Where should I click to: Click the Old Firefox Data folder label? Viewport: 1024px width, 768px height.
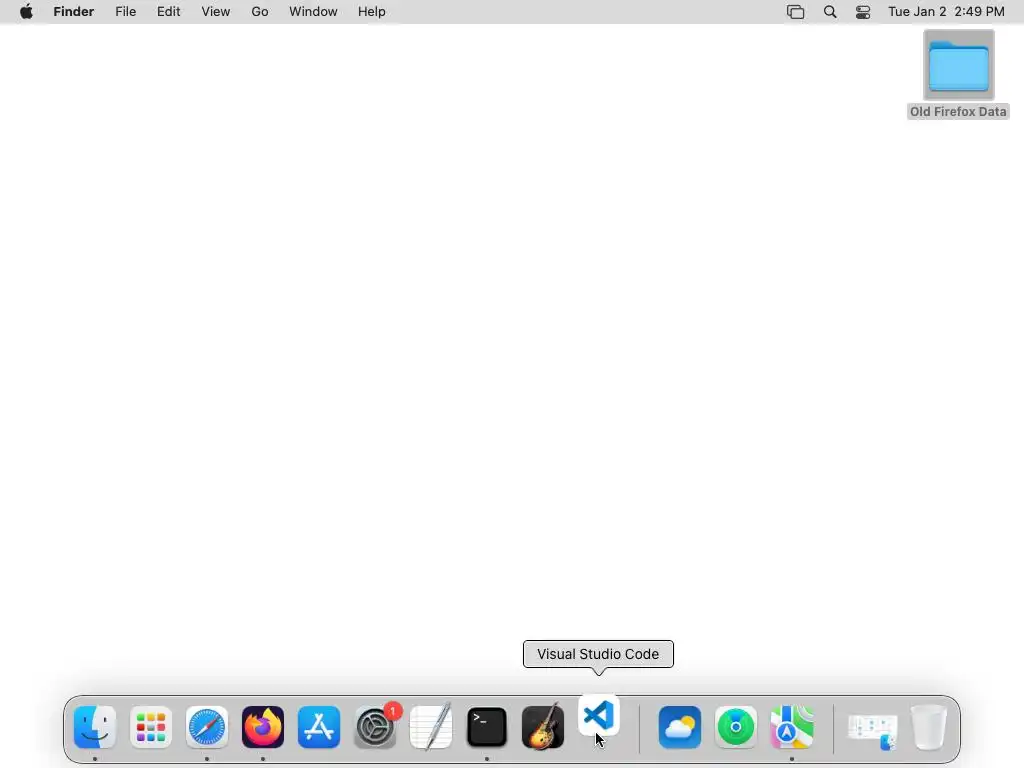pos(958,112)
